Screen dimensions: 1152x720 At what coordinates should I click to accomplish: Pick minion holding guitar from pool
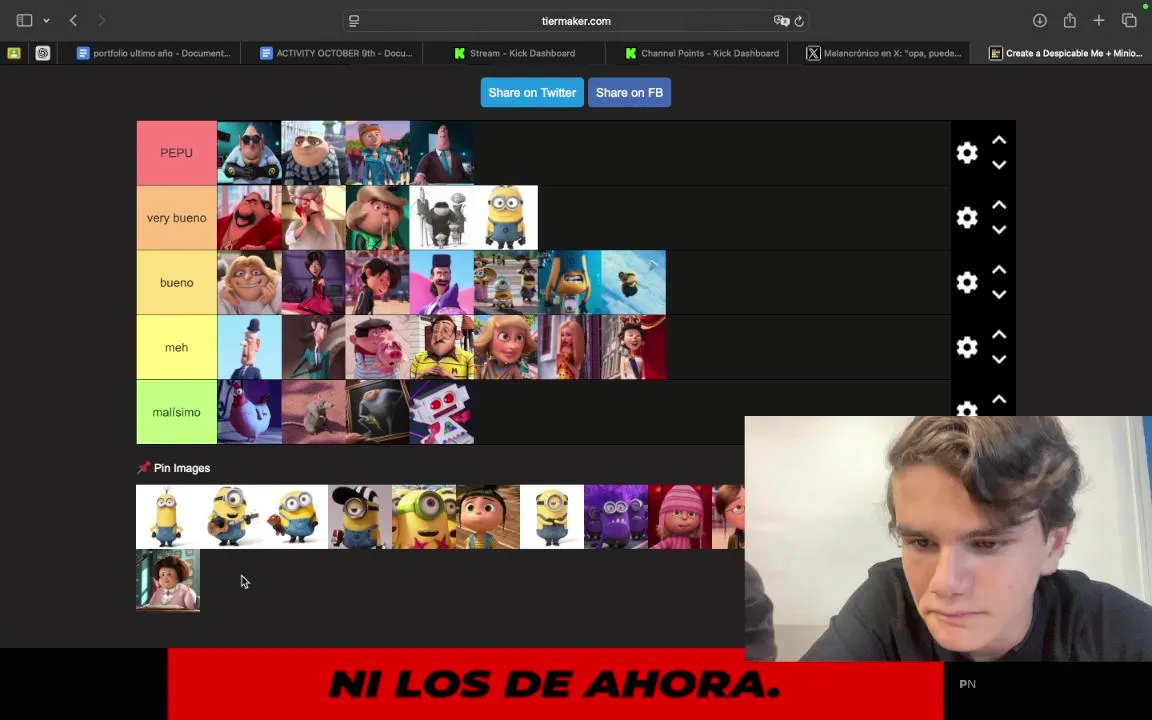point(231,516)
